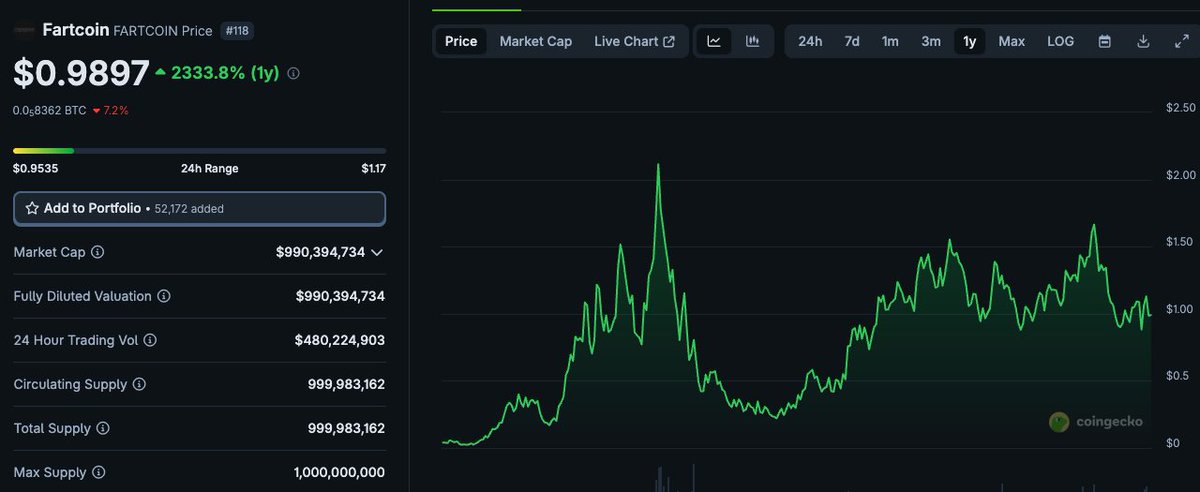Set chart range to 24h

pyautogui.click(x=810, y=42)
